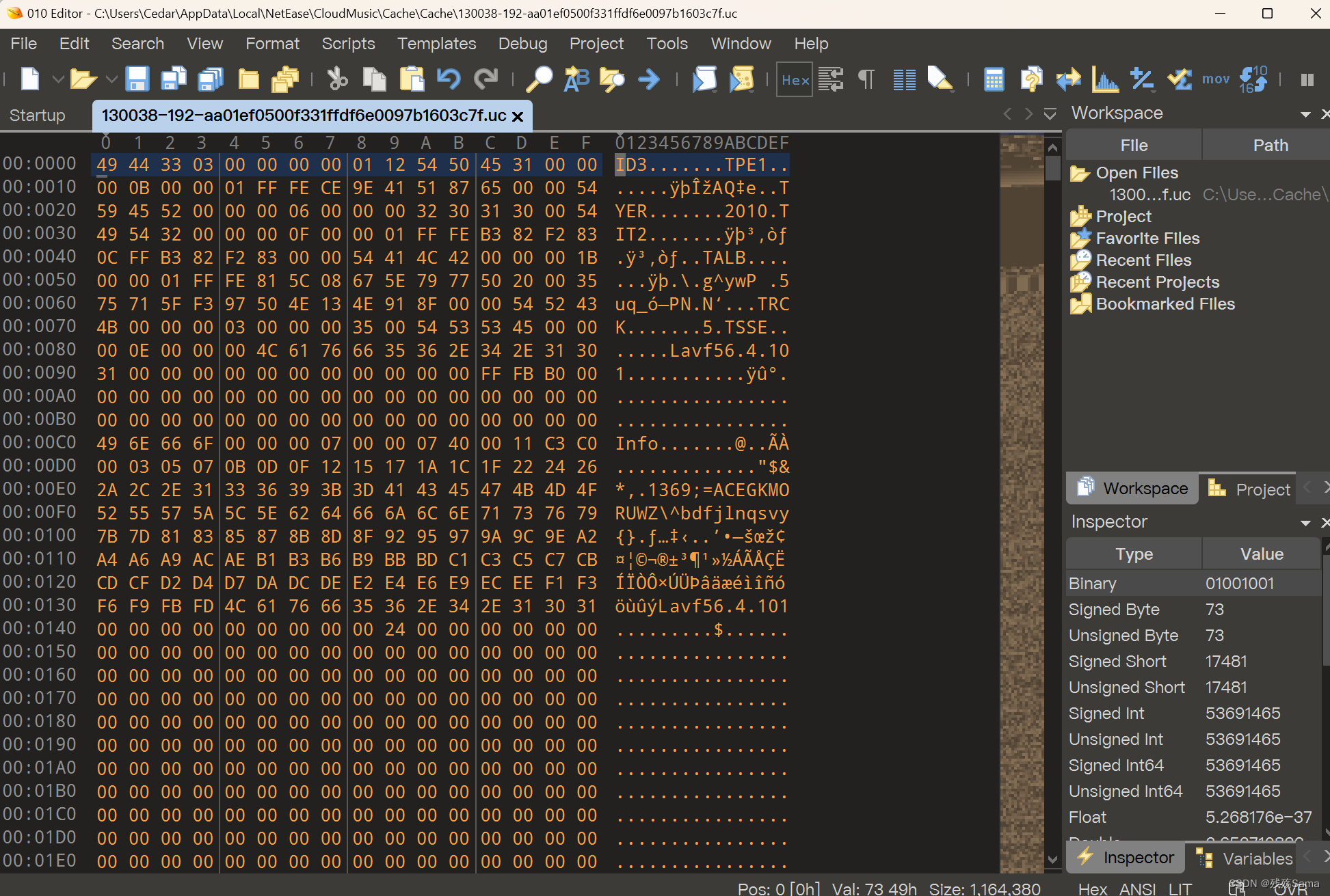Open the Calculator tool

[x=994, y=79]
